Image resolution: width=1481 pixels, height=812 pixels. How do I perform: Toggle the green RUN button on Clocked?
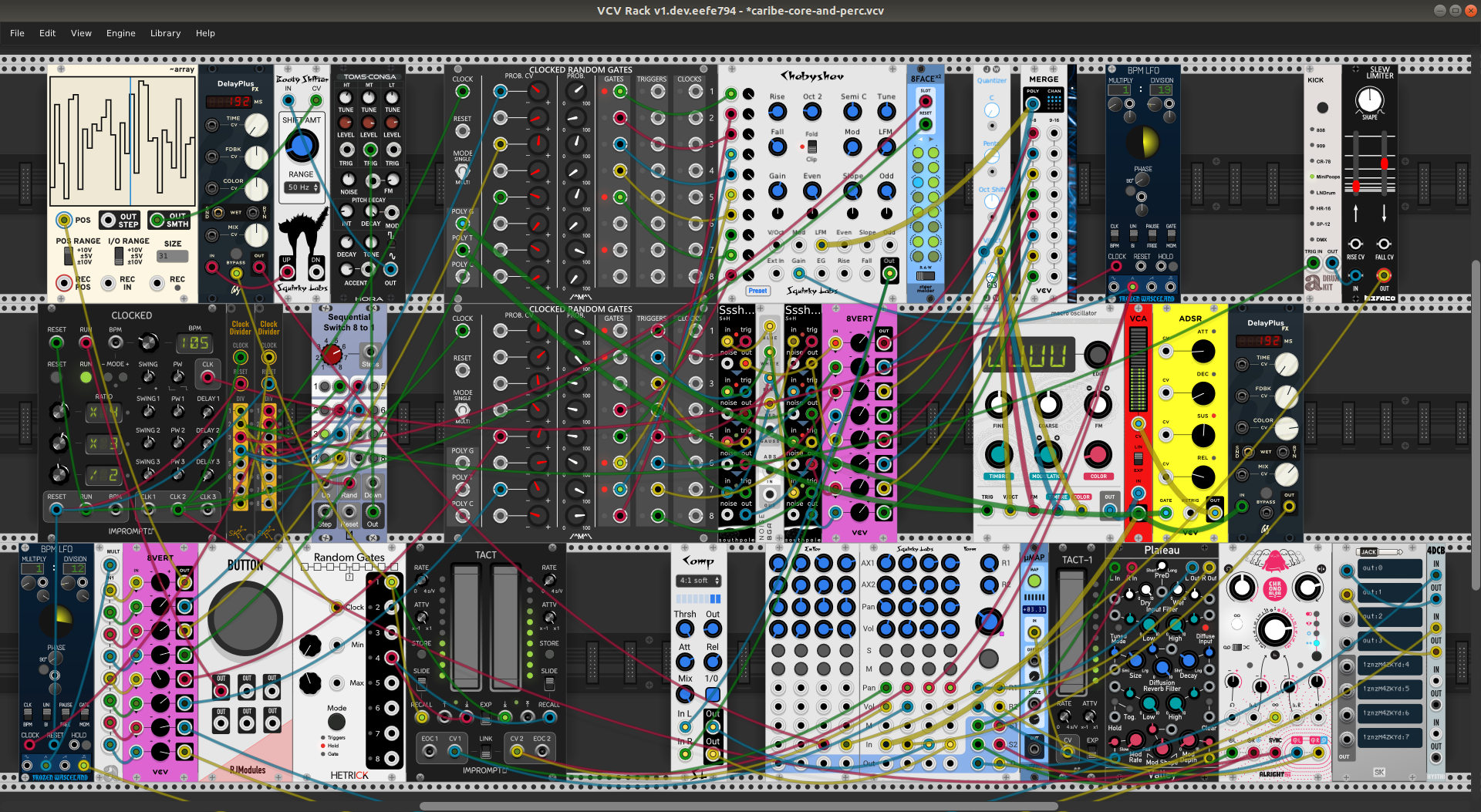point(86,377)
